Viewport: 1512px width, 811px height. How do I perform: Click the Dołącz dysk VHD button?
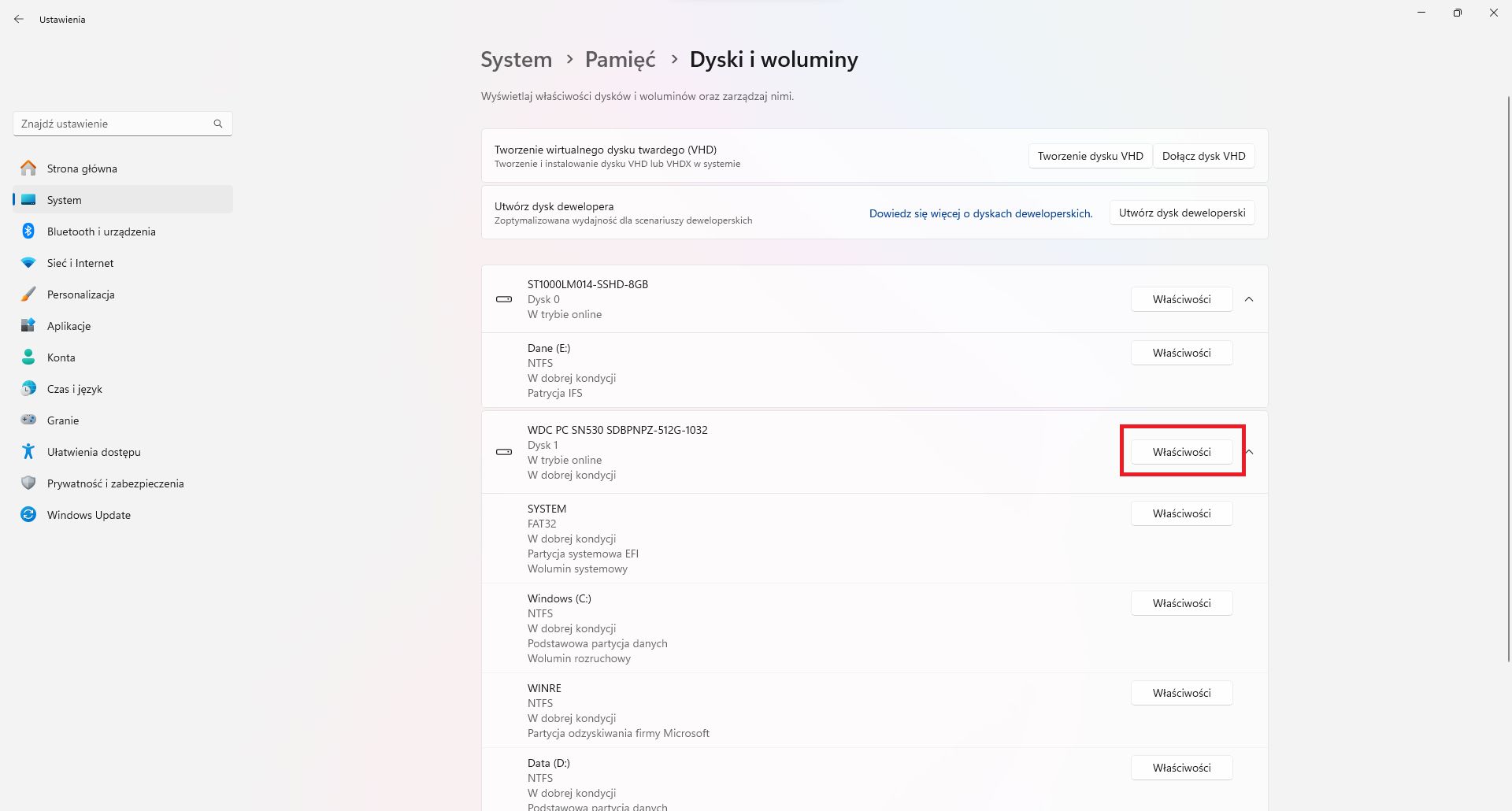(1204, 155)
